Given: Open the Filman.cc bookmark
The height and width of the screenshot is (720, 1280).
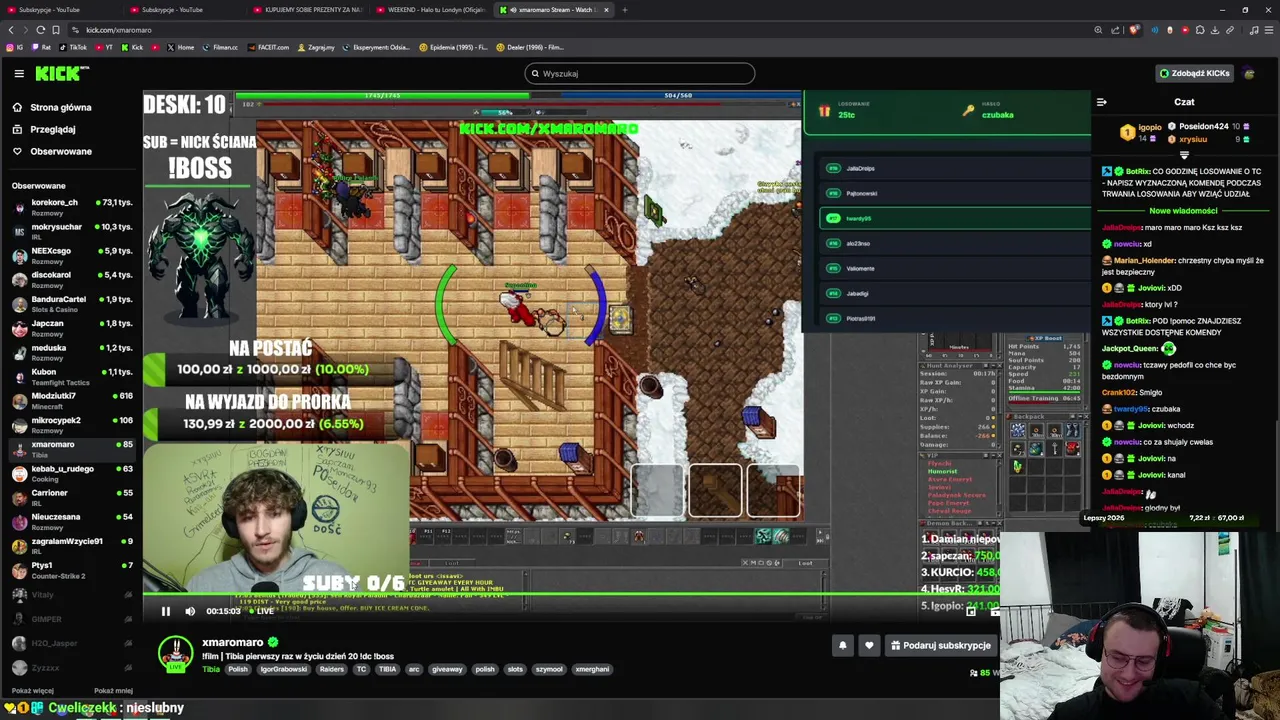Looking at the screenshot, I should pyautogui.click(x=220, y=47).
